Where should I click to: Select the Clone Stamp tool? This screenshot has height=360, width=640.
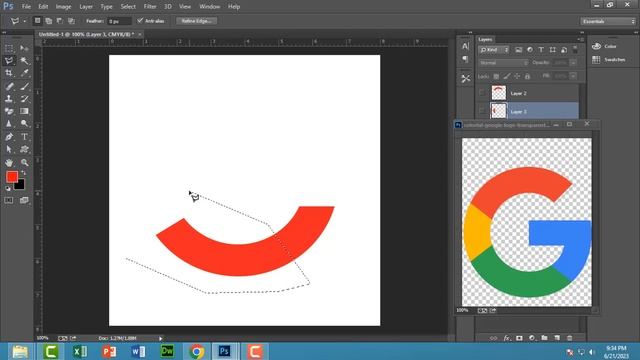[9, 98]
